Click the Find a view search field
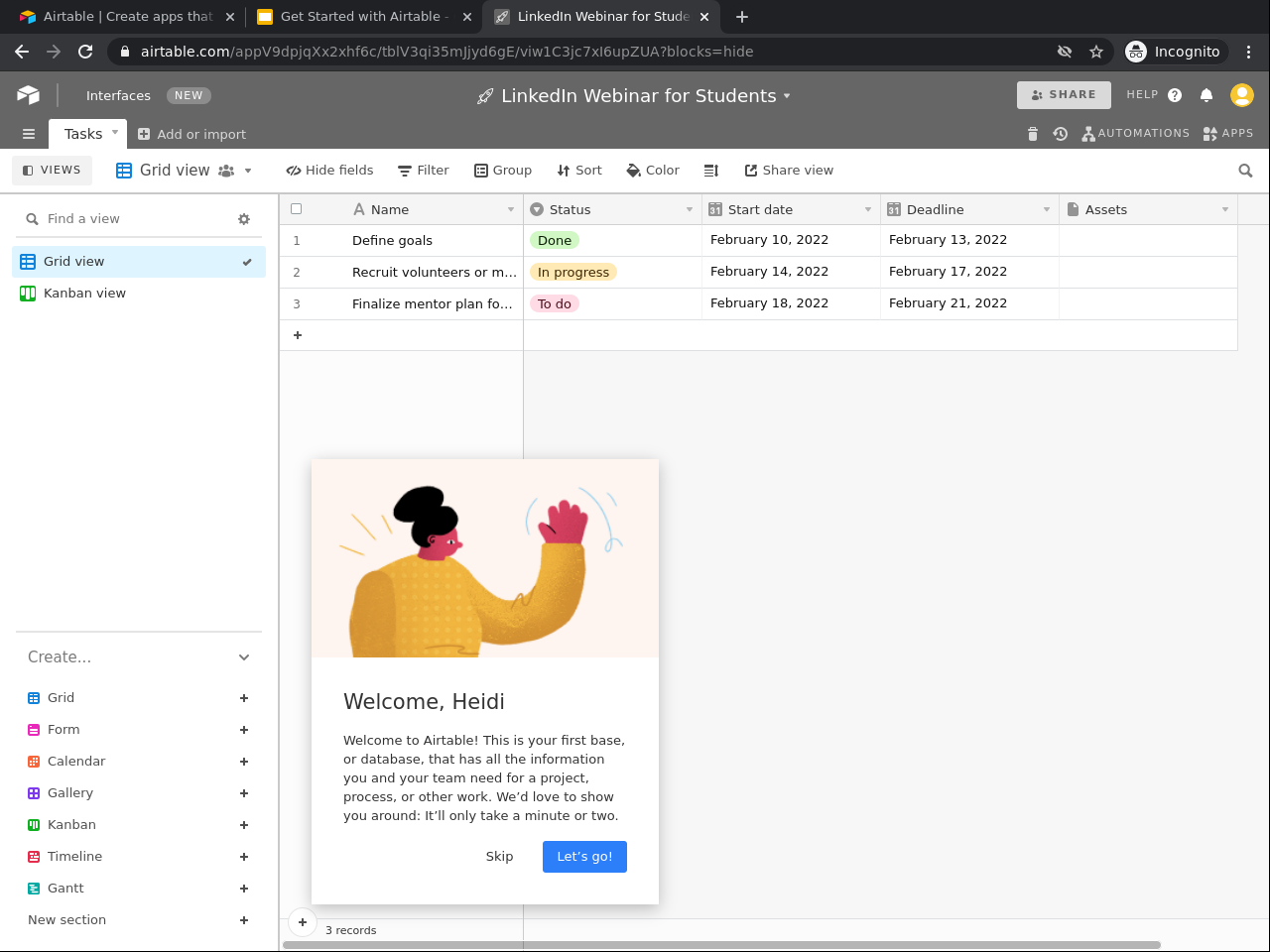The image size is (1270, 952). [129, 219]
